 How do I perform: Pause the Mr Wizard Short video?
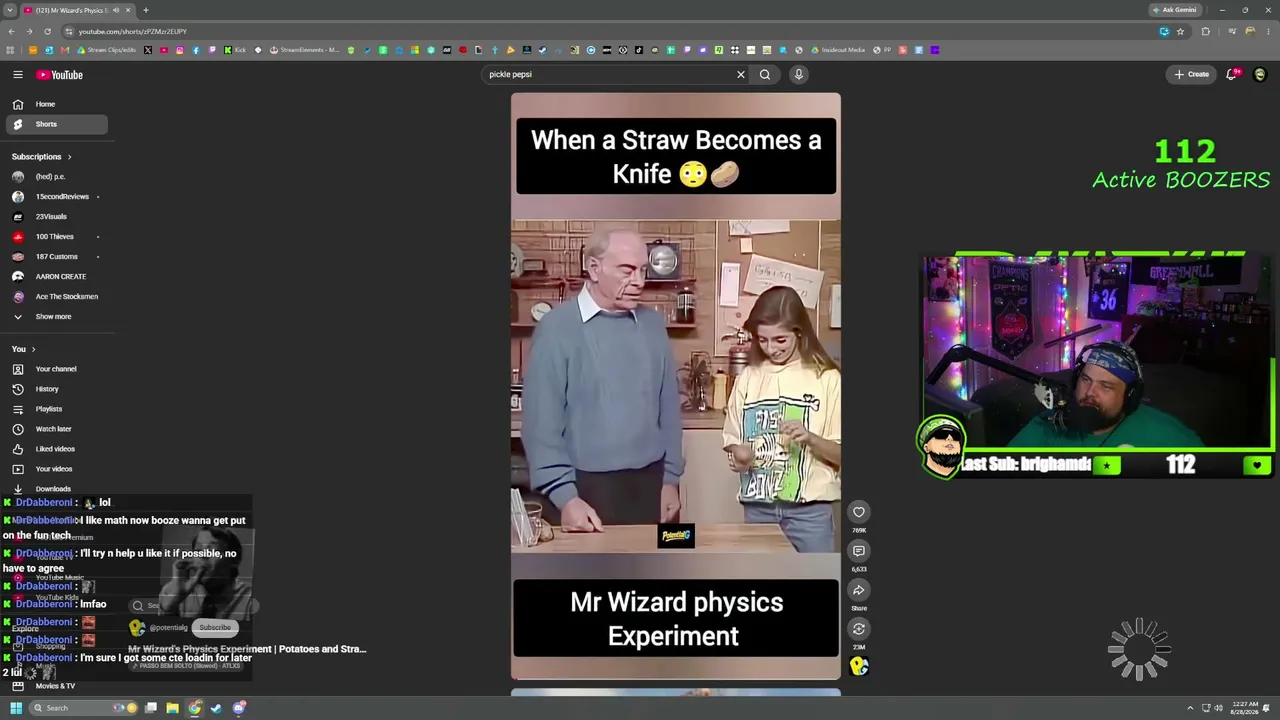click(676, 386)
